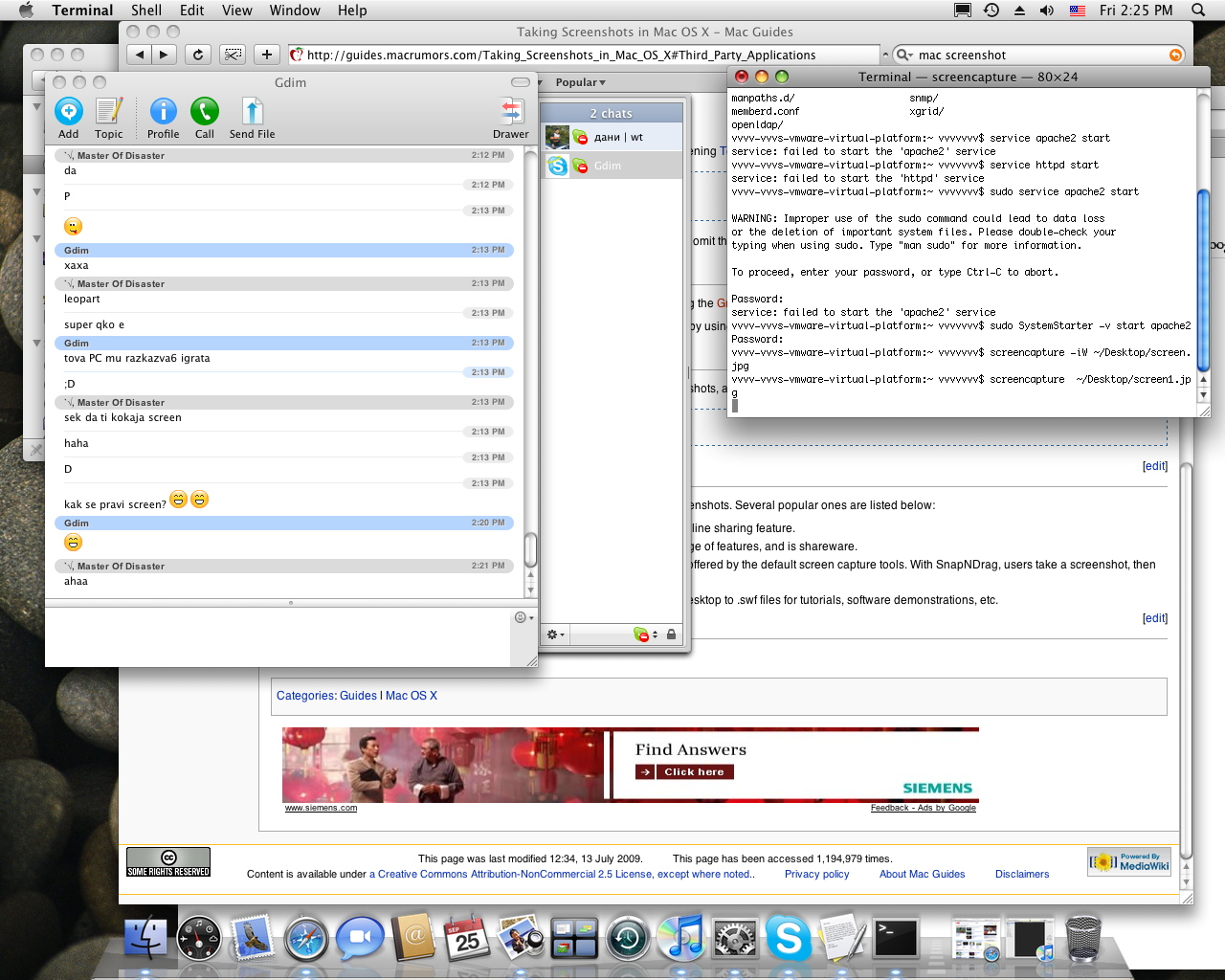Click the Creative Commons license link
The height and width of the screenshot is (980, 1225).
pos(562,874)
